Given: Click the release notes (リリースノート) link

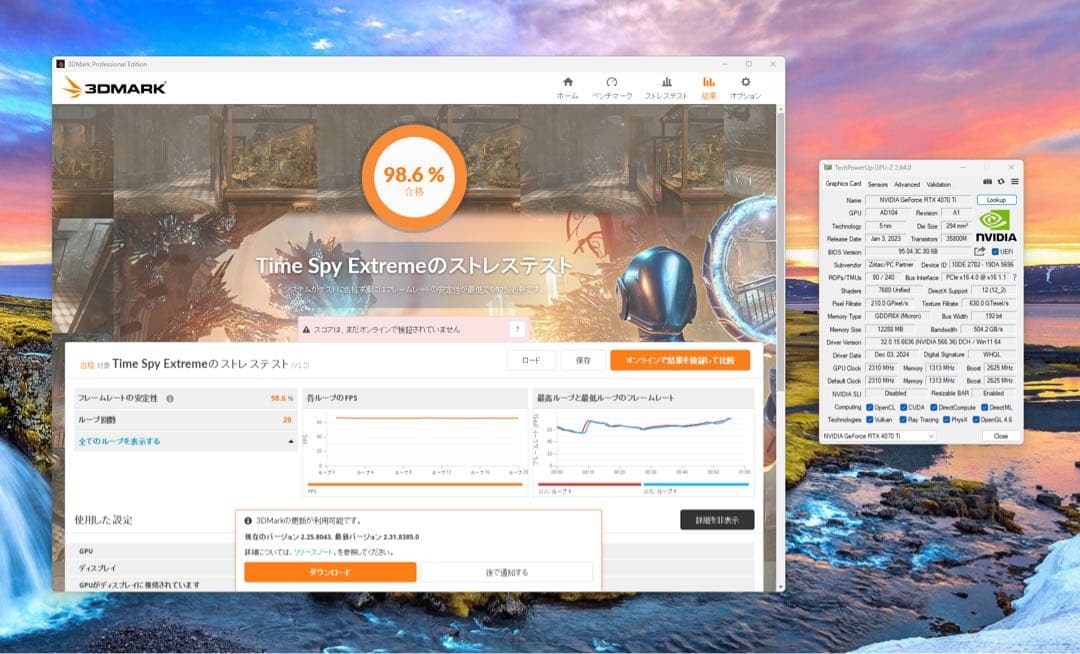Looking at the screenshot, I should coord(315,552).
